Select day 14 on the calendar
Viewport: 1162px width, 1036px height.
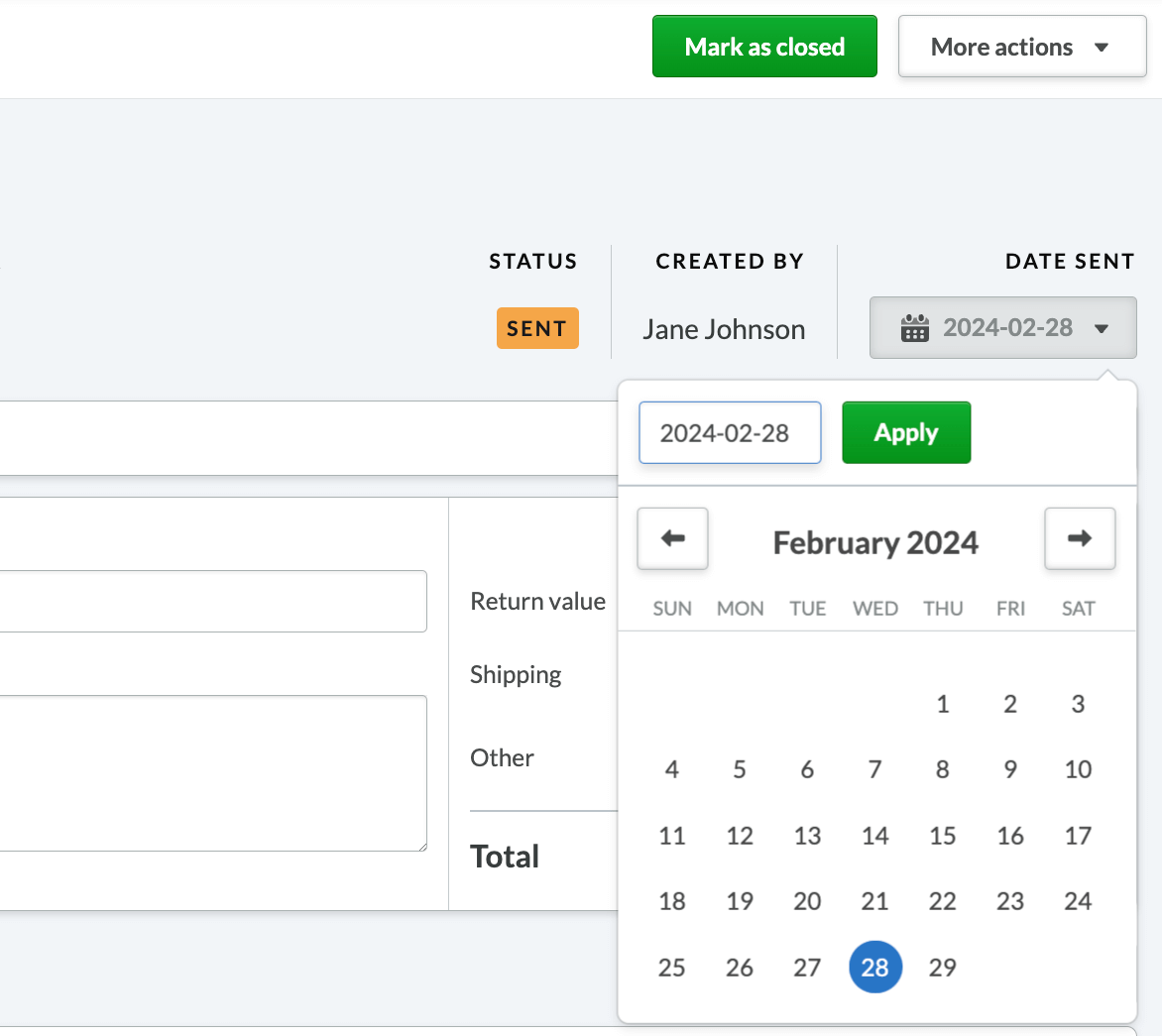[x=874, y=836]
